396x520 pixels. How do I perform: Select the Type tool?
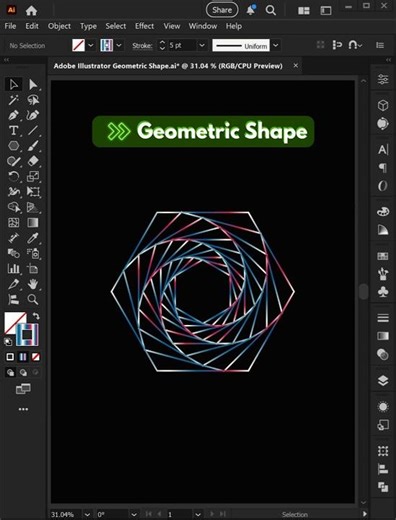click(x=14, y=130)
